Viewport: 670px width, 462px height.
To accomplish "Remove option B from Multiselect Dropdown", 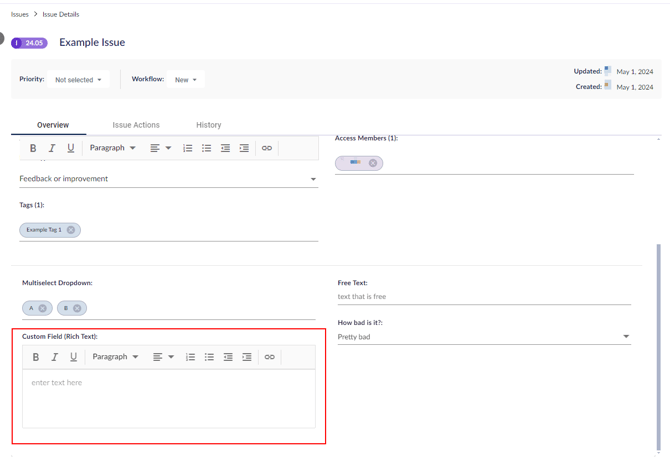I will tap(77, 308).
